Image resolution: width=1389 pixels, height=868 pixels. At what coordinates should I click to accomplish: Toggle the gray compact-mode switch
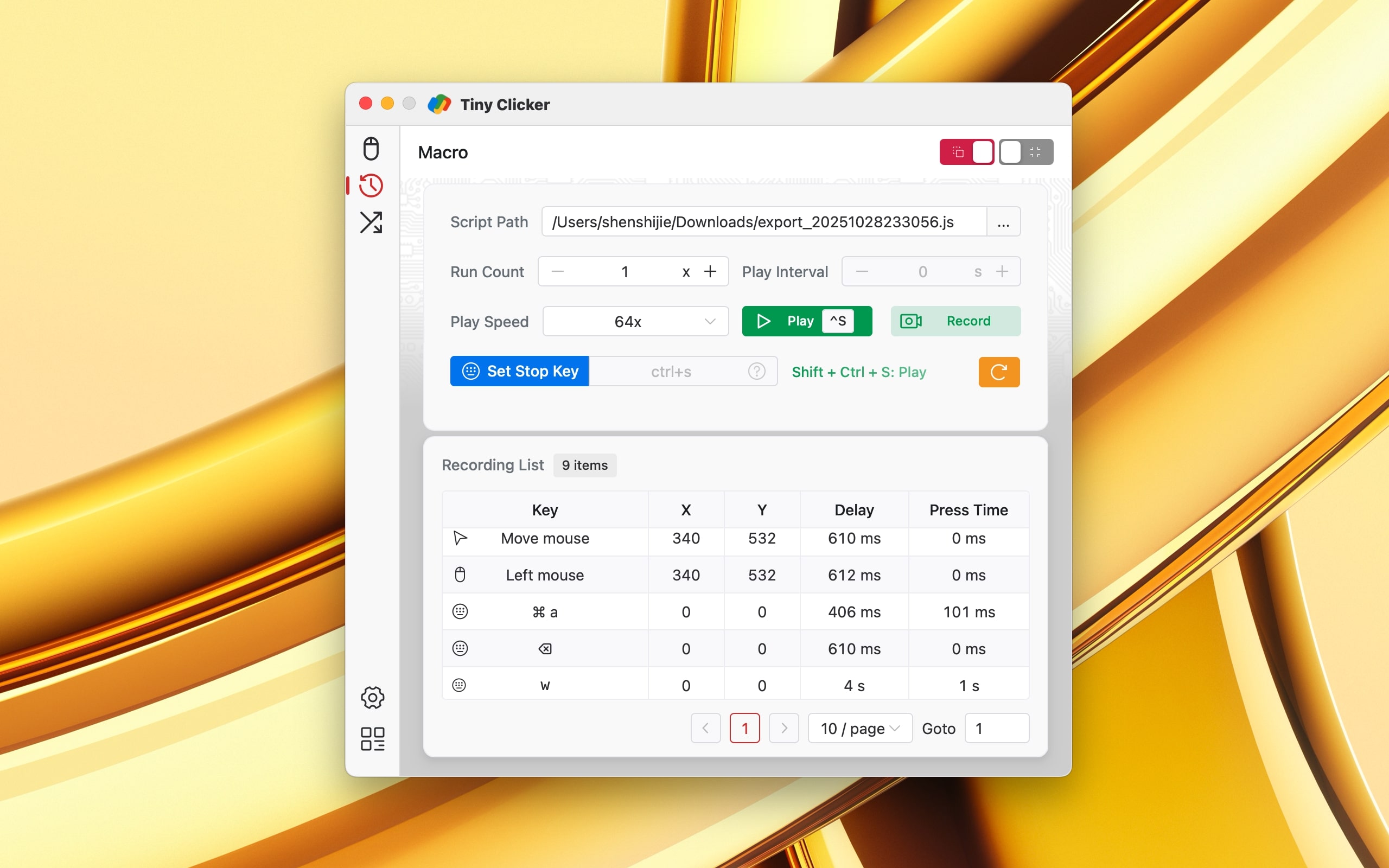(1025, 152)
